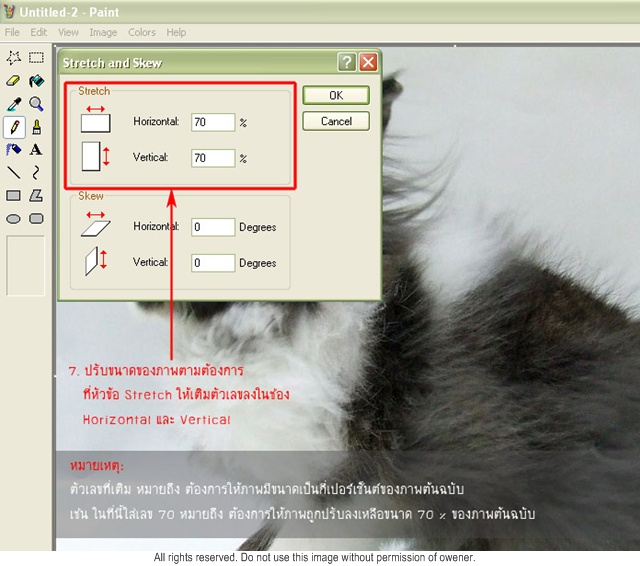The image size is (640, 566).
Task: Pick the Rectangle shape tool
Action: (13, 195)
